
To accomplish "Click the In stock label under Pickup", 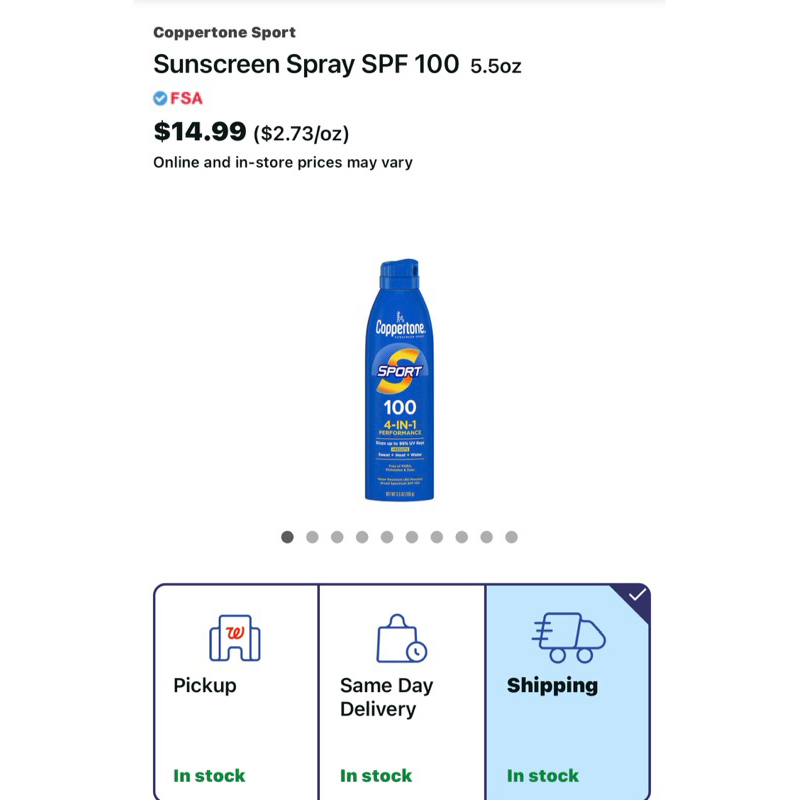I will (209, 776).
